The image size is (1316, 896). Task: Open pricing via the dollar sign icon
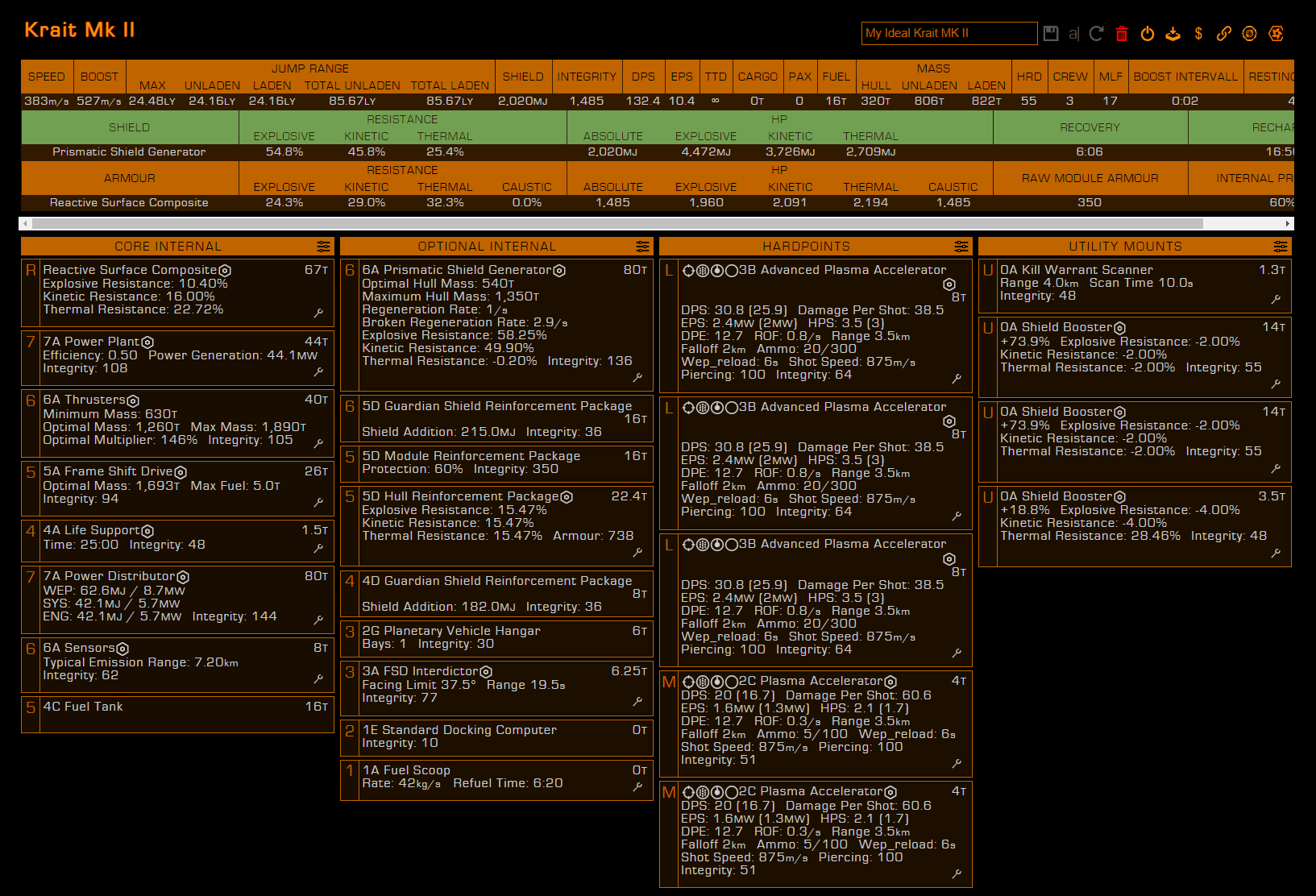click(1198, 33)
